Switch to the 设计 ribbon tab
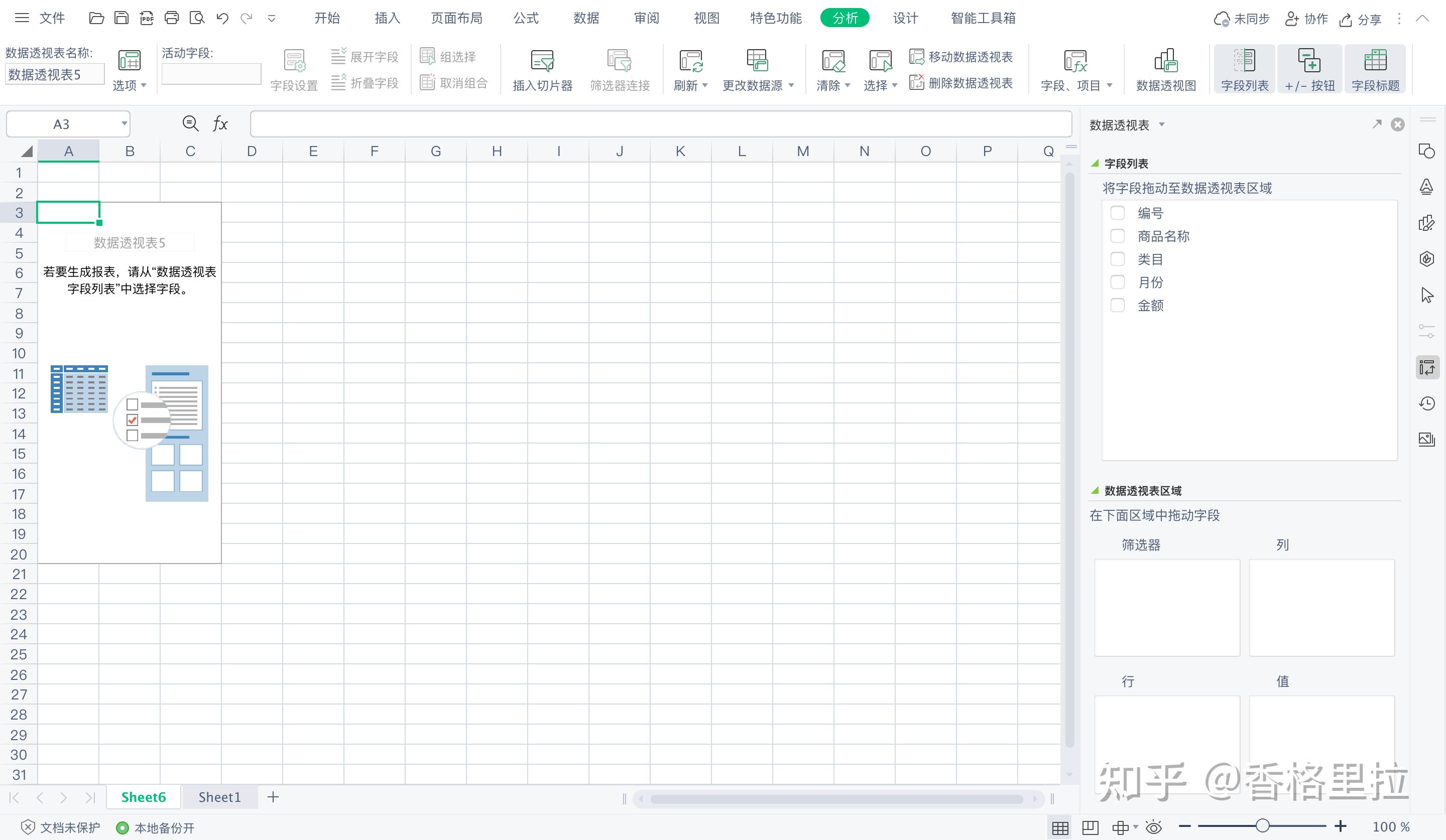The image size is (1446, 840). click(904, 18)
